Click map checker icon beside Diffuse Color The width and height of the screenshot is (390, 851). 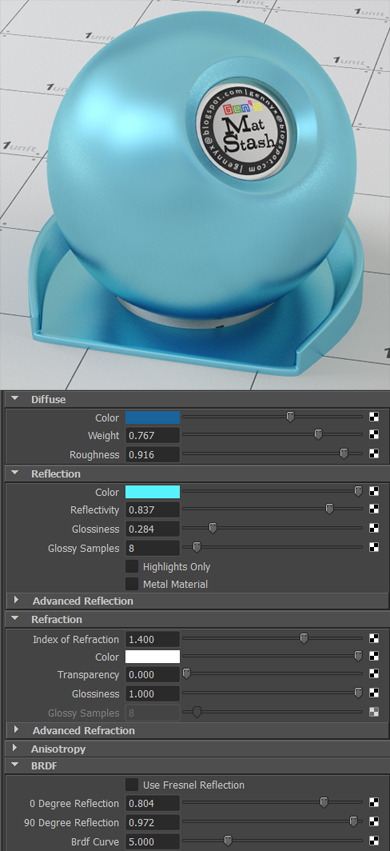point(374,417)
